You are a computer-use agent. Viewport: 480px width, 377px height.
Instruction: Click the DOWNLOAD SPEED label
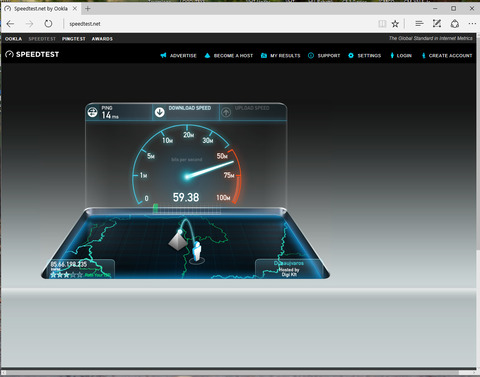pyautogui.click(x=190, y=108)
